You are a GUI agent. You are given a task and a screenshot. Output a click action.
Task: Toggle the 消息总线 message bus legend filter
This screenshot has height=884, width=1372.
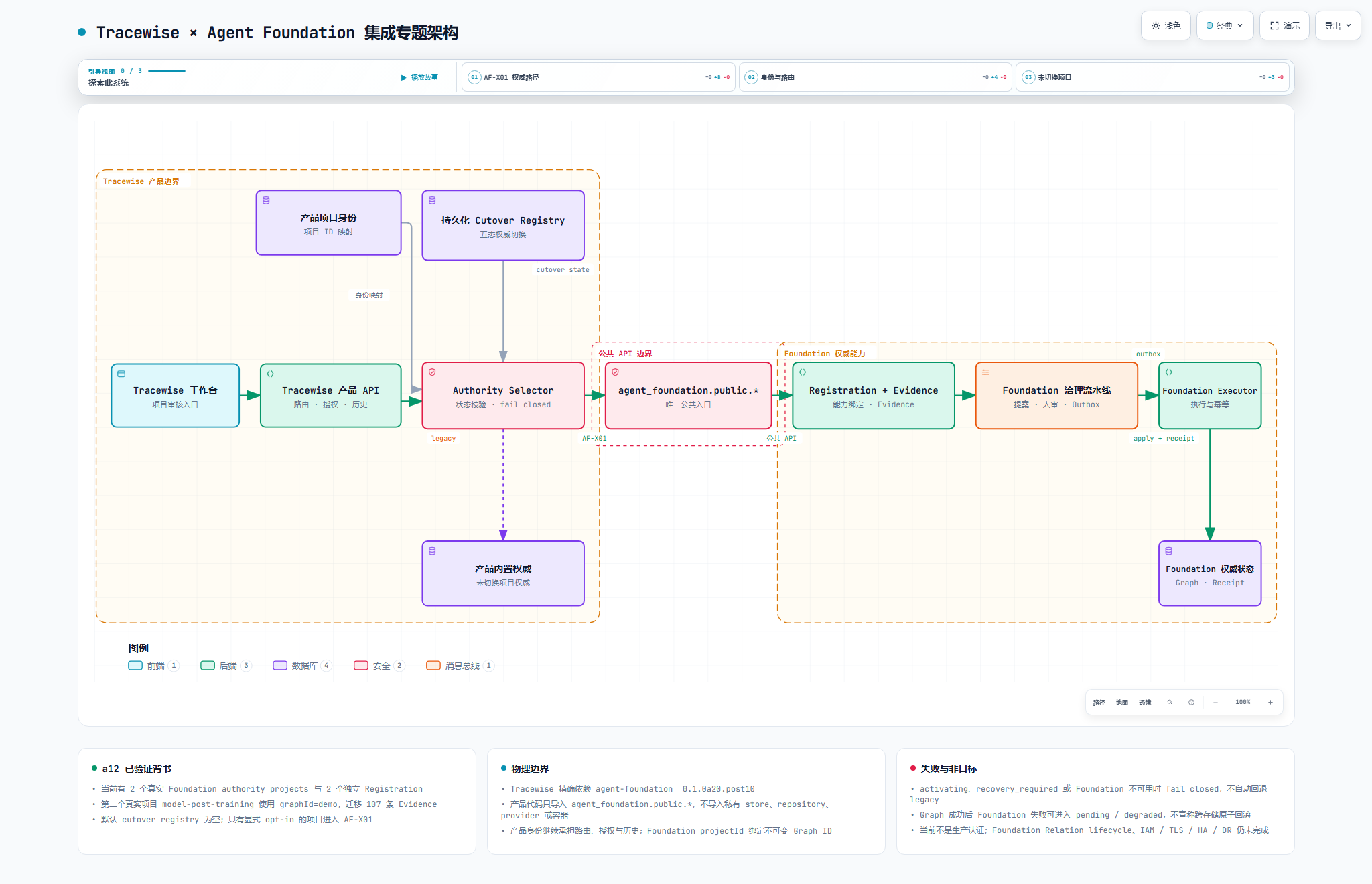point(460,666)
